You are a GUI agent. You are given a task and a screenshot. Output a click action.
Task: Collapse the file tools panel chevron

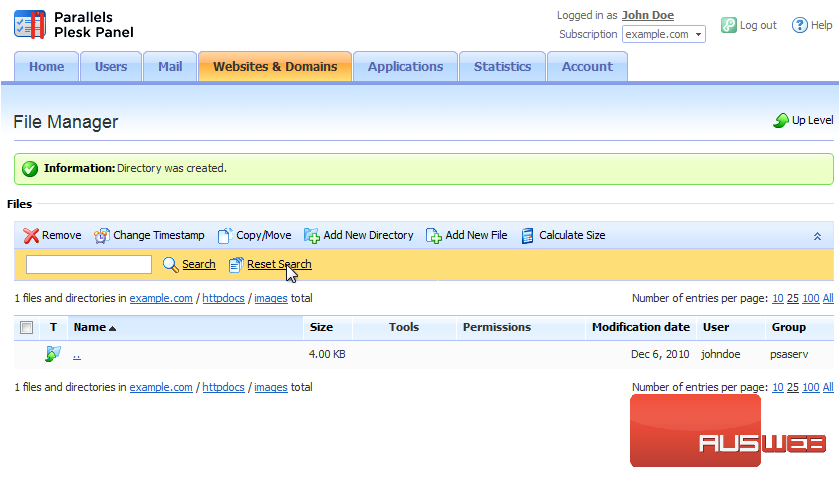point(817,236)
